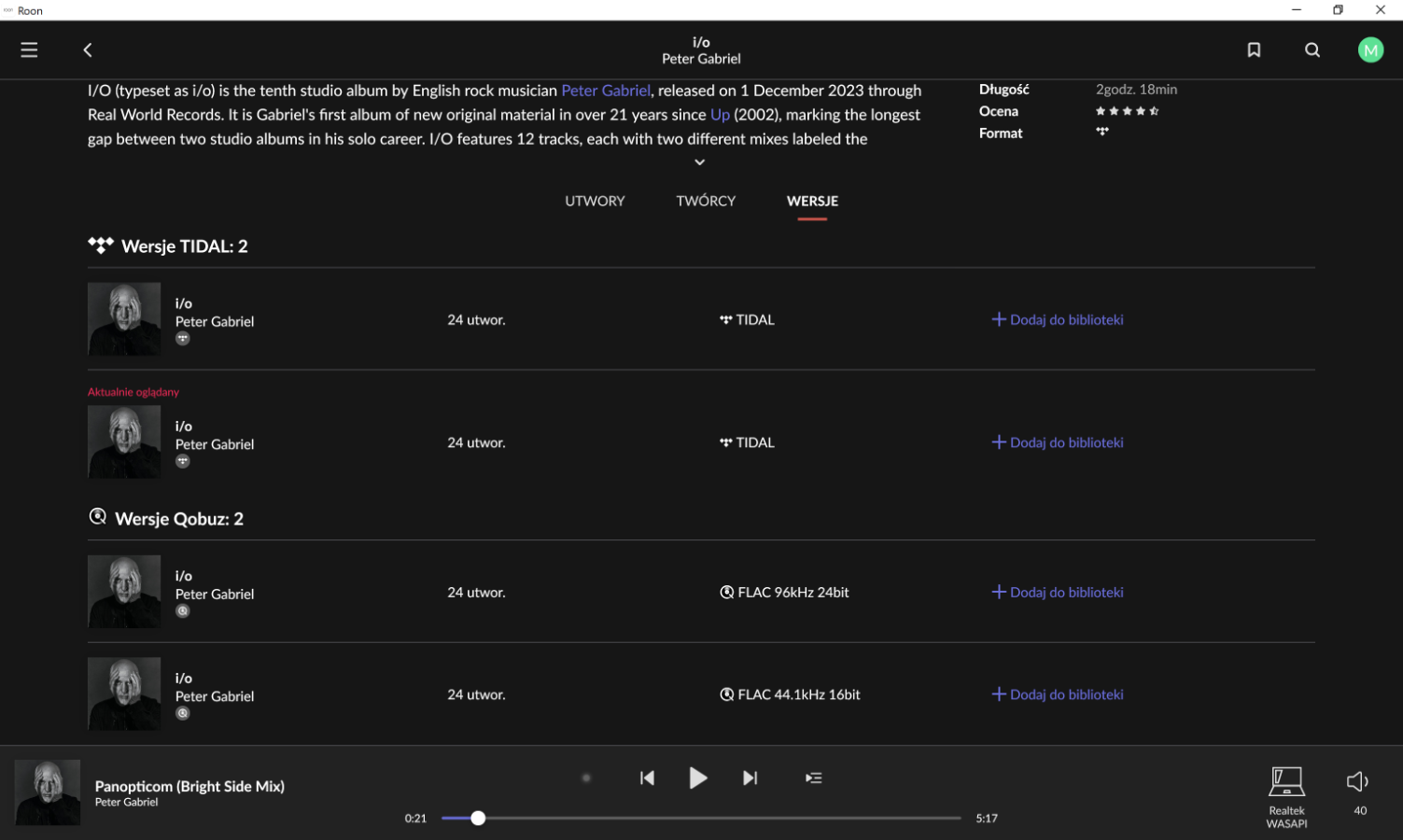Go back with the back arrow

(x=88, y=49)
